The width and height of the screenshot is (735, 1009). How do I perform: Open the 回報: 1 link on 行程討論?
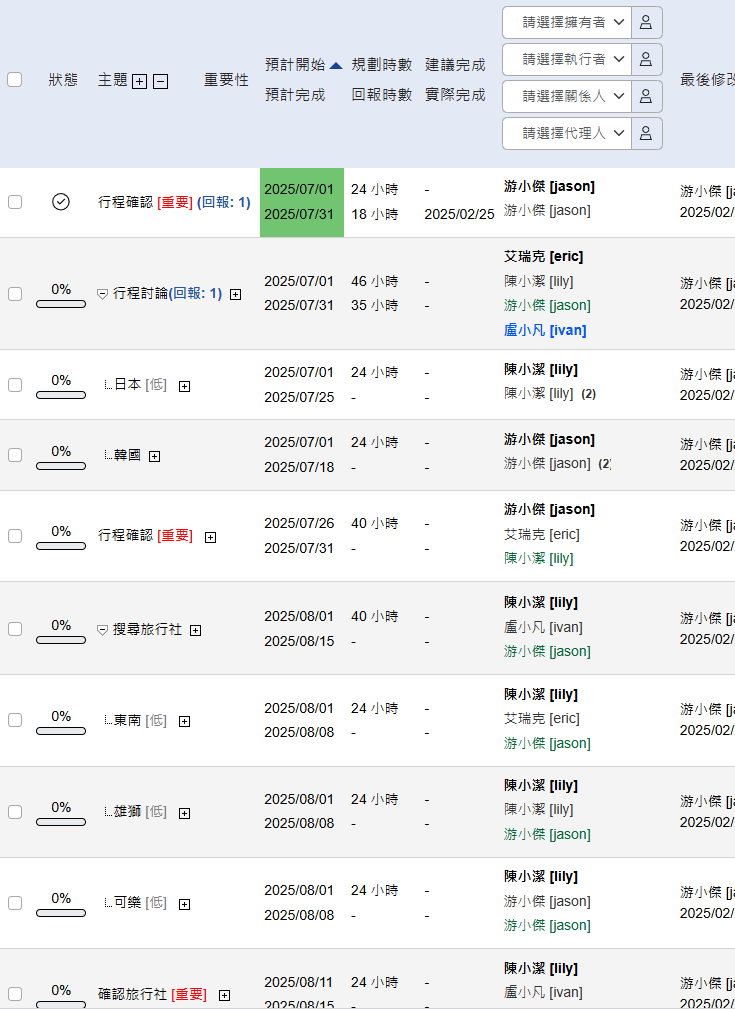click(x=196, y=294)
